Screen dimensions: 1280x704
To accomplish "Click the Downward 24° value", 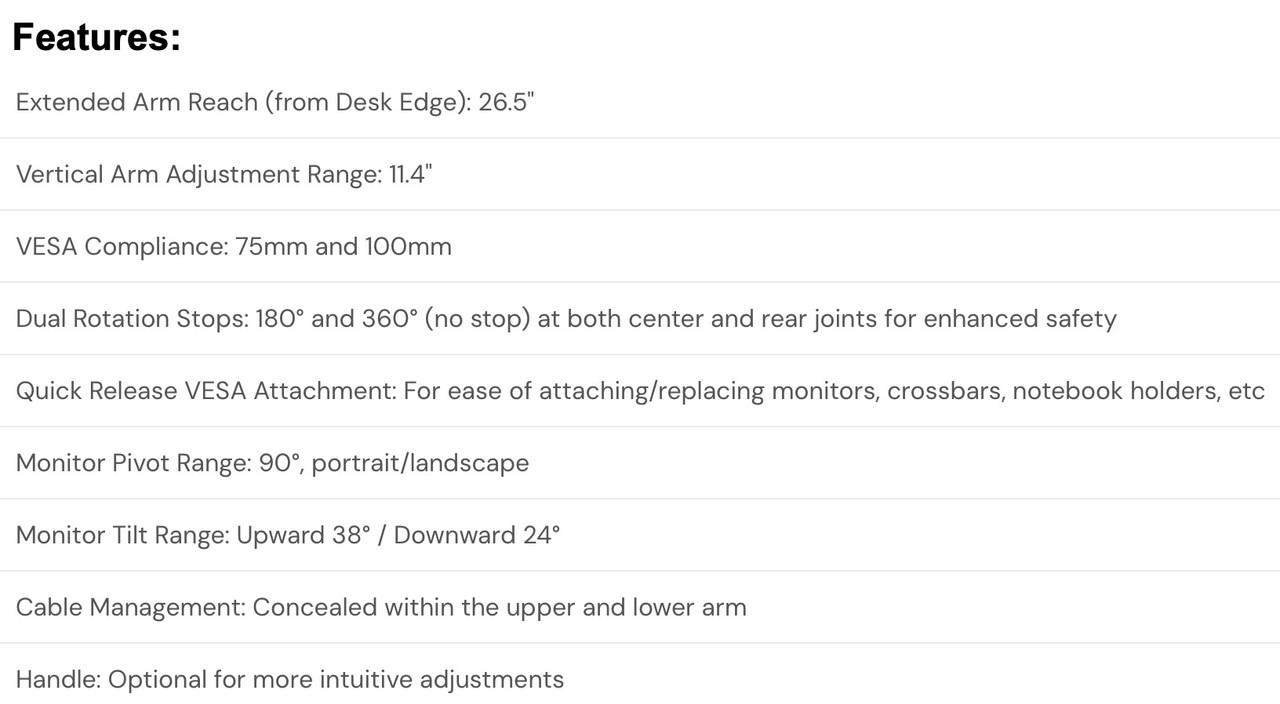I will tap(477, 534).
